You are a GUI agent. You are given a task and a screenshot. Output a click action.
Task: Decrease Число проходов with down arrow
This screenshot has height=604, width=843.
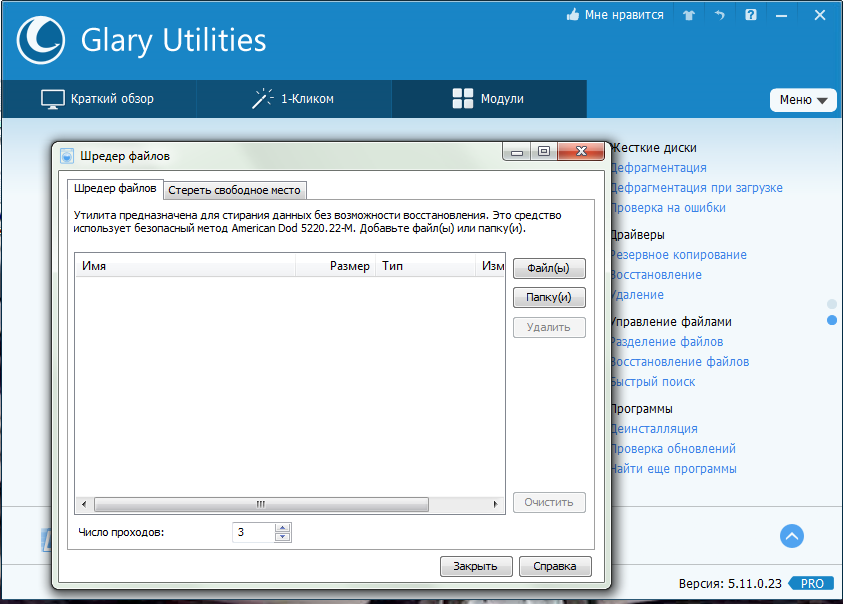pos(283,537)
